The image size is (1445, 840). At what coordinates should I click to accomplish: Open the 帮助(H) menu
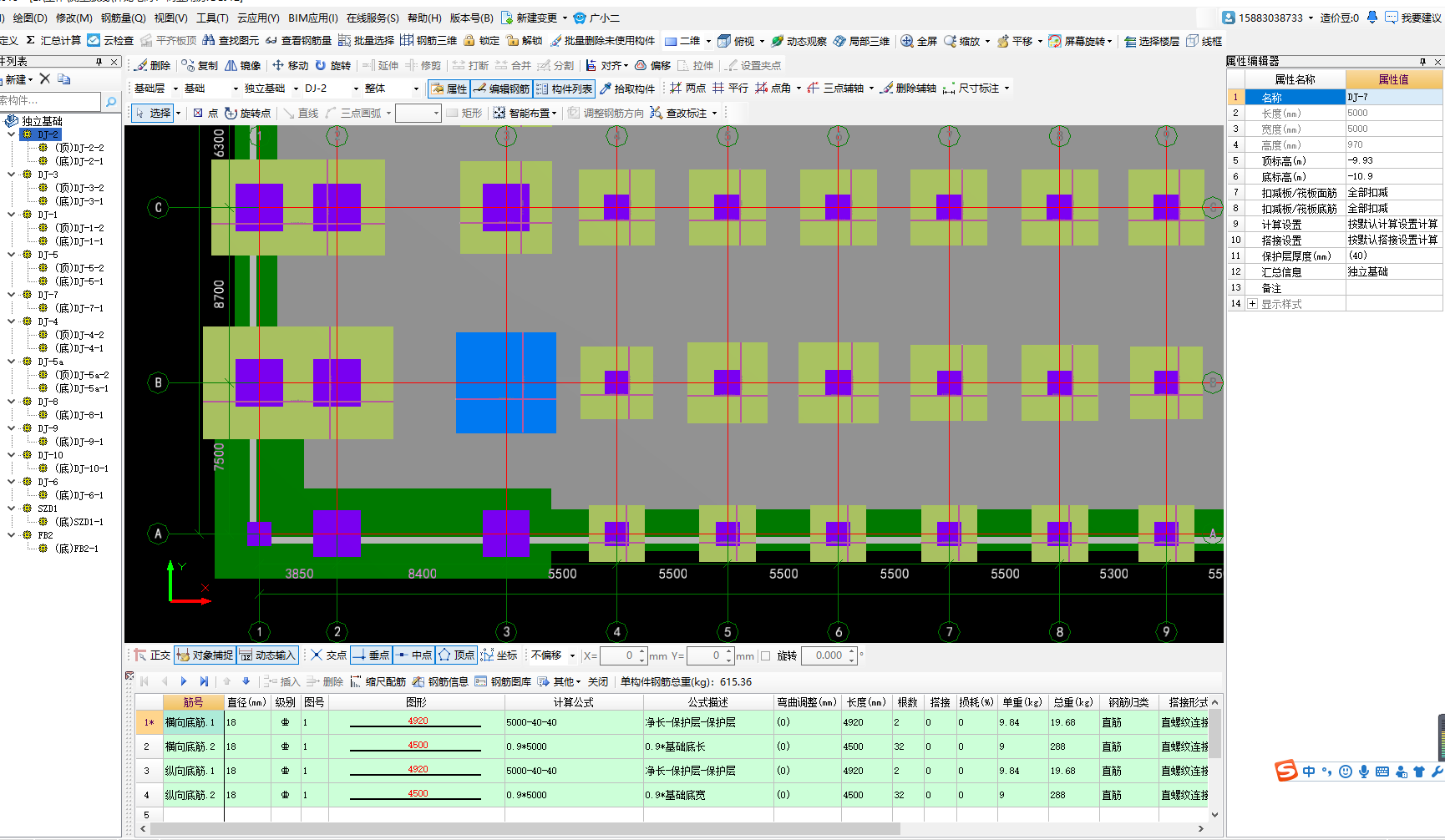(424, 18)
